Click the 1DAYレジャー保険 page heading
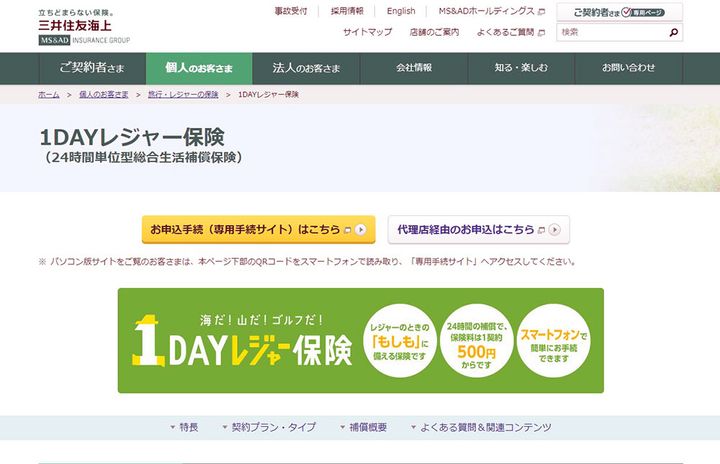Image resolution: width=720 pixels, height=464 pixels. coord(132,137)
